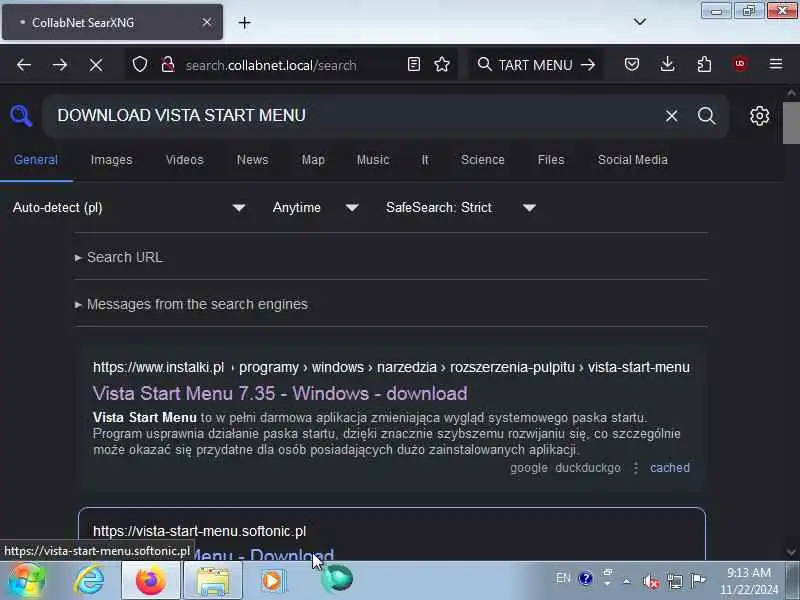The width and height of the screenshot is (800, 600).
Task: Open Vista Start Menu 7.35 result link
Action: coord(280,393)
